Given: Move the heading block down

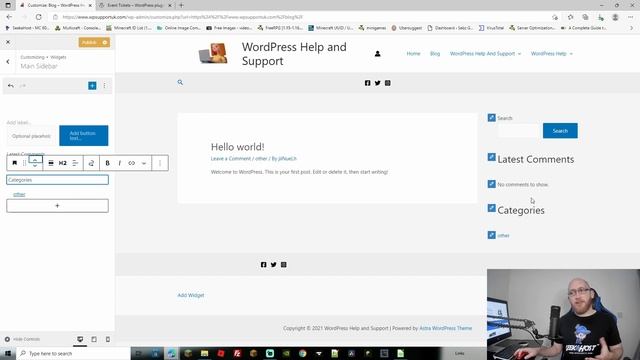Looking at the screenshot, I should point(35,166).
